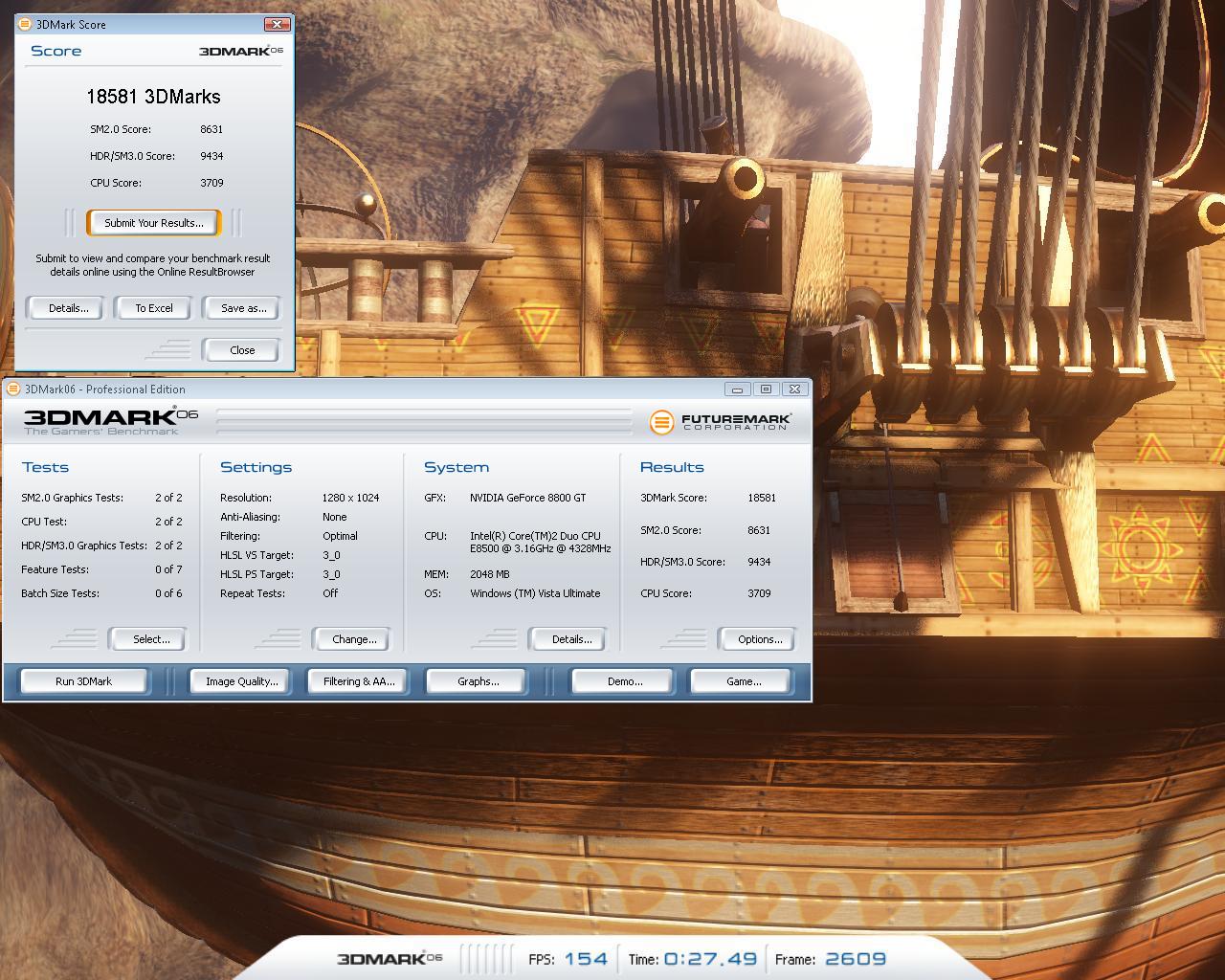Click Close button in Score window

pyautogui.click(x=242, y=350)
